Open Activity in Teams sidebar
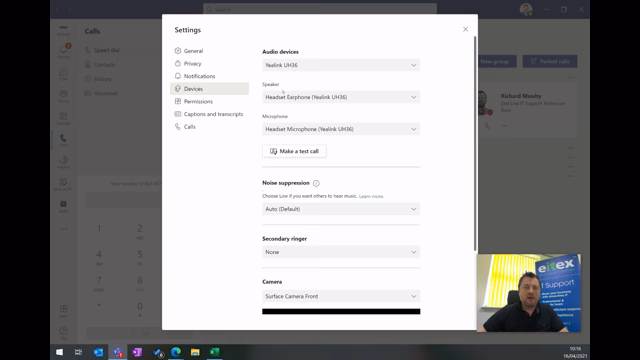640x360 pixels. pos(63,51)
